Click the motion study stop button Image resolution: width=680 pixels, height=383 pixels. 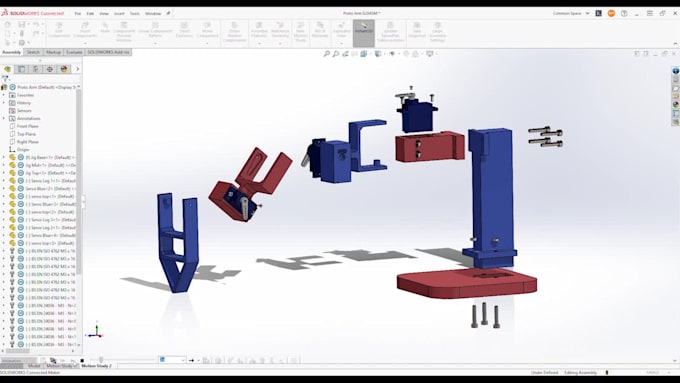tap(82, 360)
